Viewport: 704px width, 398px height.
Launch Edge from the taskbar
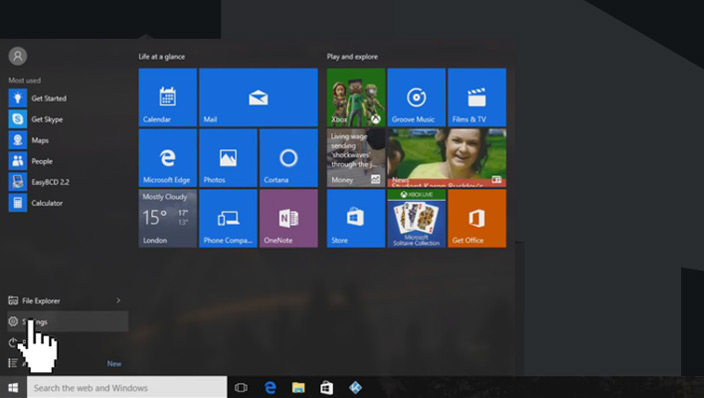tap(270, 387)
